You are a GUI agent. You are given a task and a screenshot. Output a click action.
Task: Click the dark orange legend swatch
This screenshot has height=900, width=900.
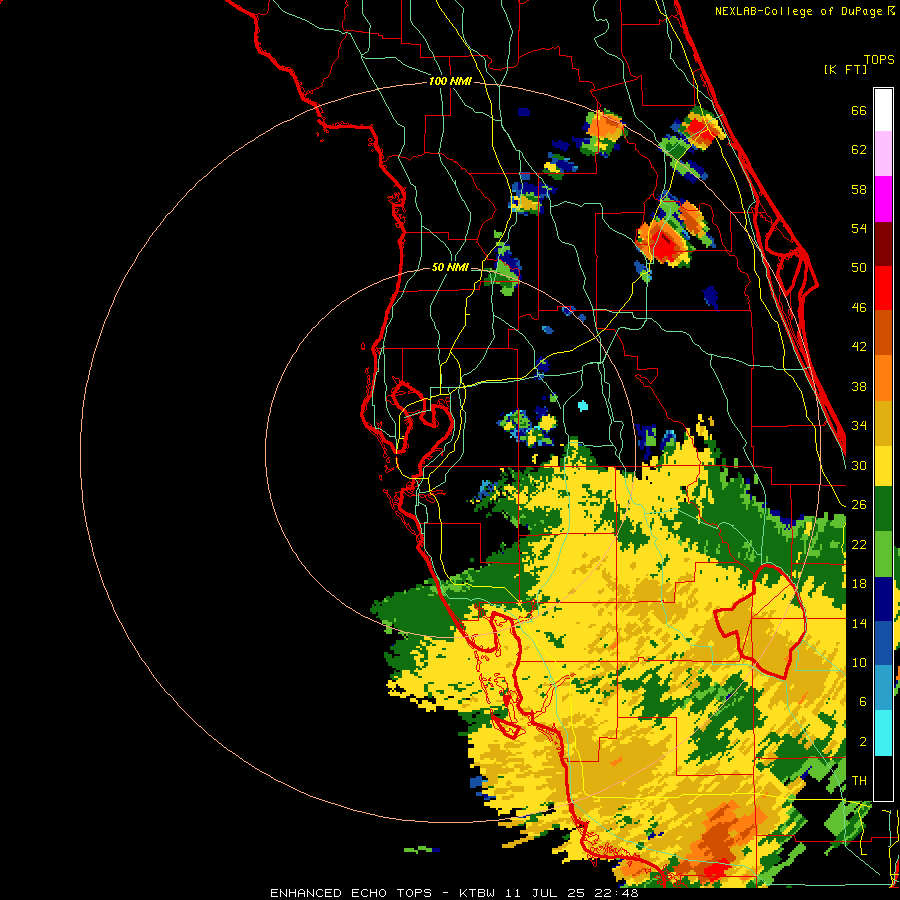point(883,333)
